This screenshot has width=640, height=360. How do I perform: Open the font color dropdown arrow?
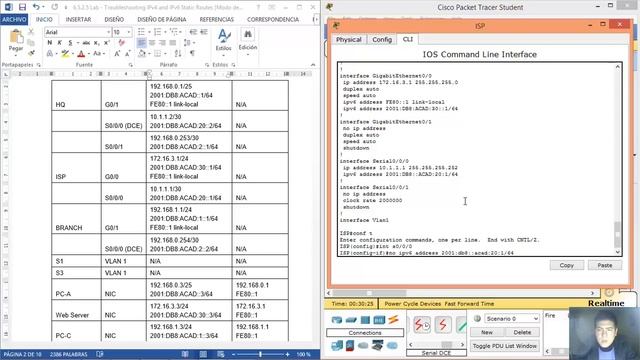pos(88,54)
